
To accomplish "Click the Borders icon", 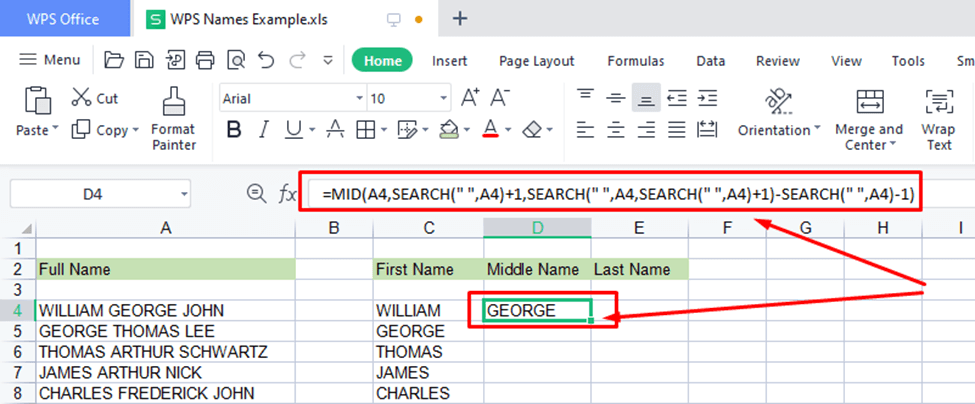I will tap(366, 130).
